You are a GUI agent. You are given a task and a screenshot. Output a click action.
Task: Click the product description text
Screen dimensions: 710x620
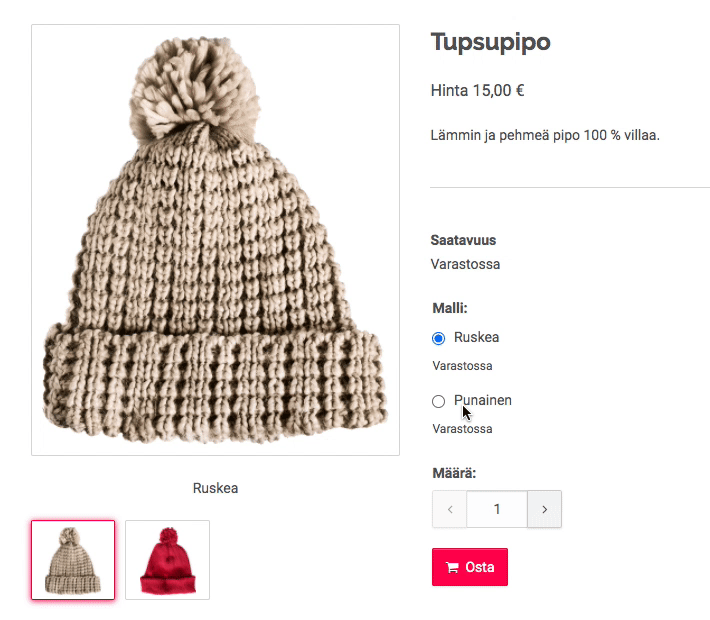(x=545, y=135)
